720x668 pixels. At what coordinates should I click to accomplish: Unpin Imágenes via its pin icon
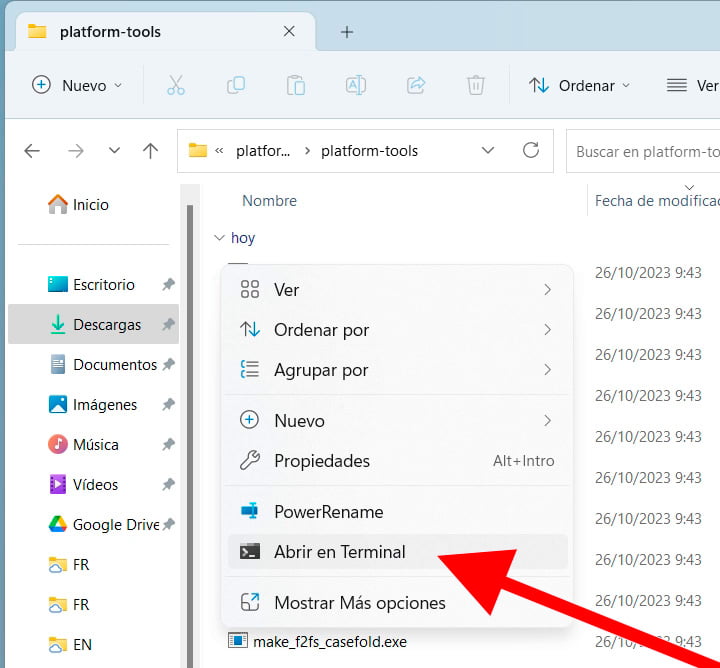[169, 404]
